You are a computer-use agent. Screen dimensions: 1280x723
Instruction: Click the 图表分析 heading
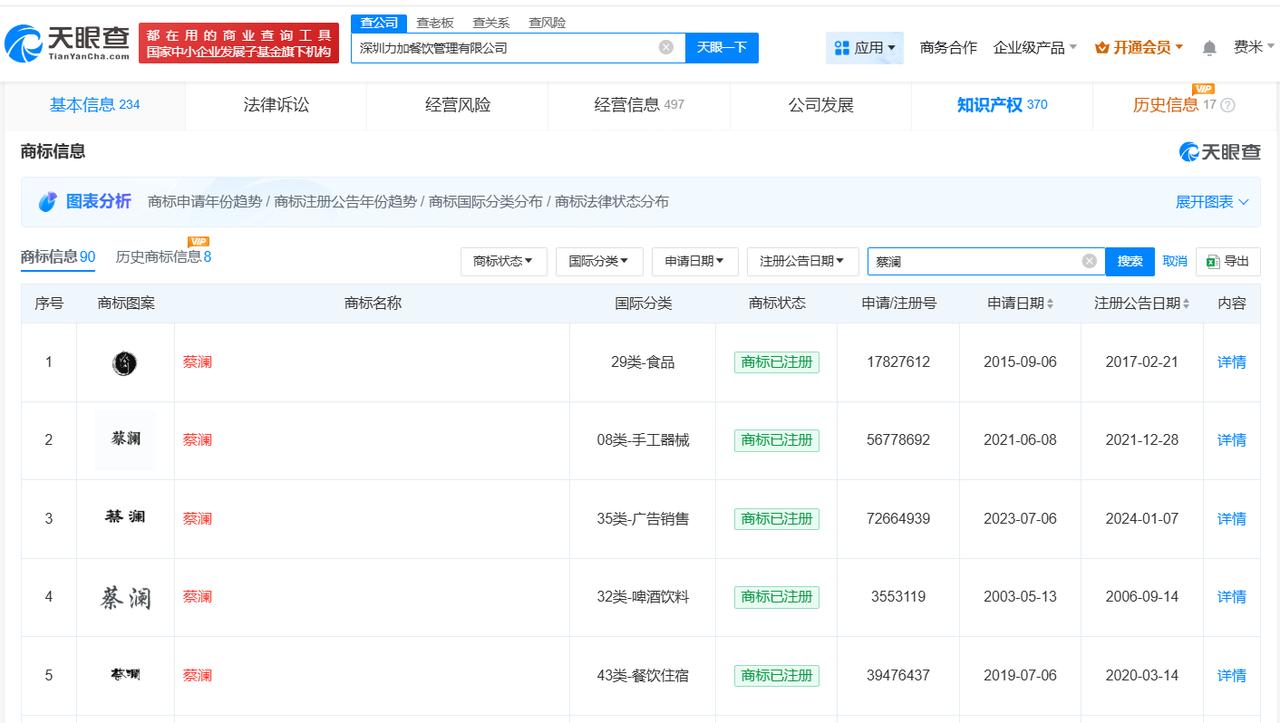(x=98, y=202)
